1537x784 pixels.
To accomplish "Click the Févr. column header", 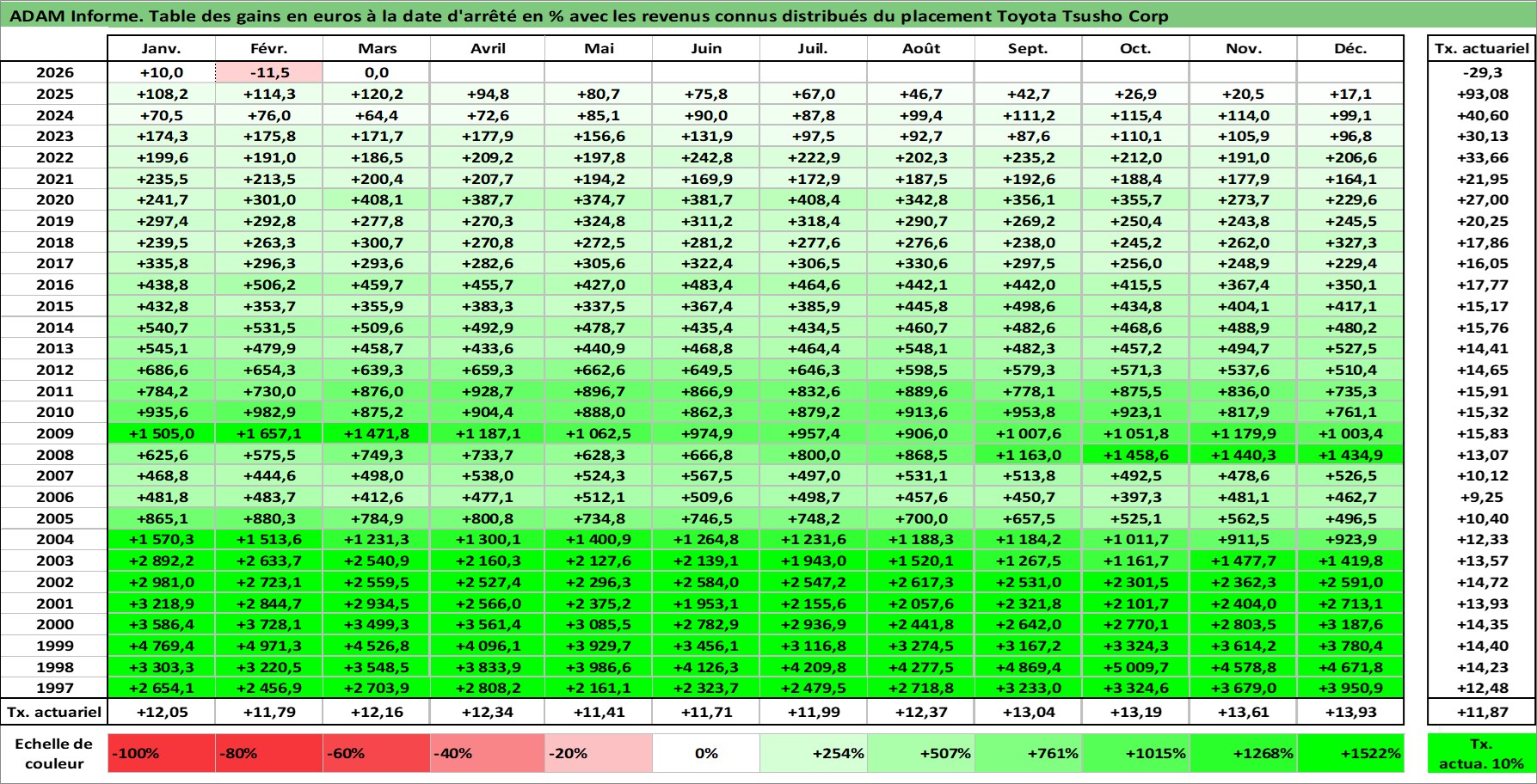I will [269, 48].
